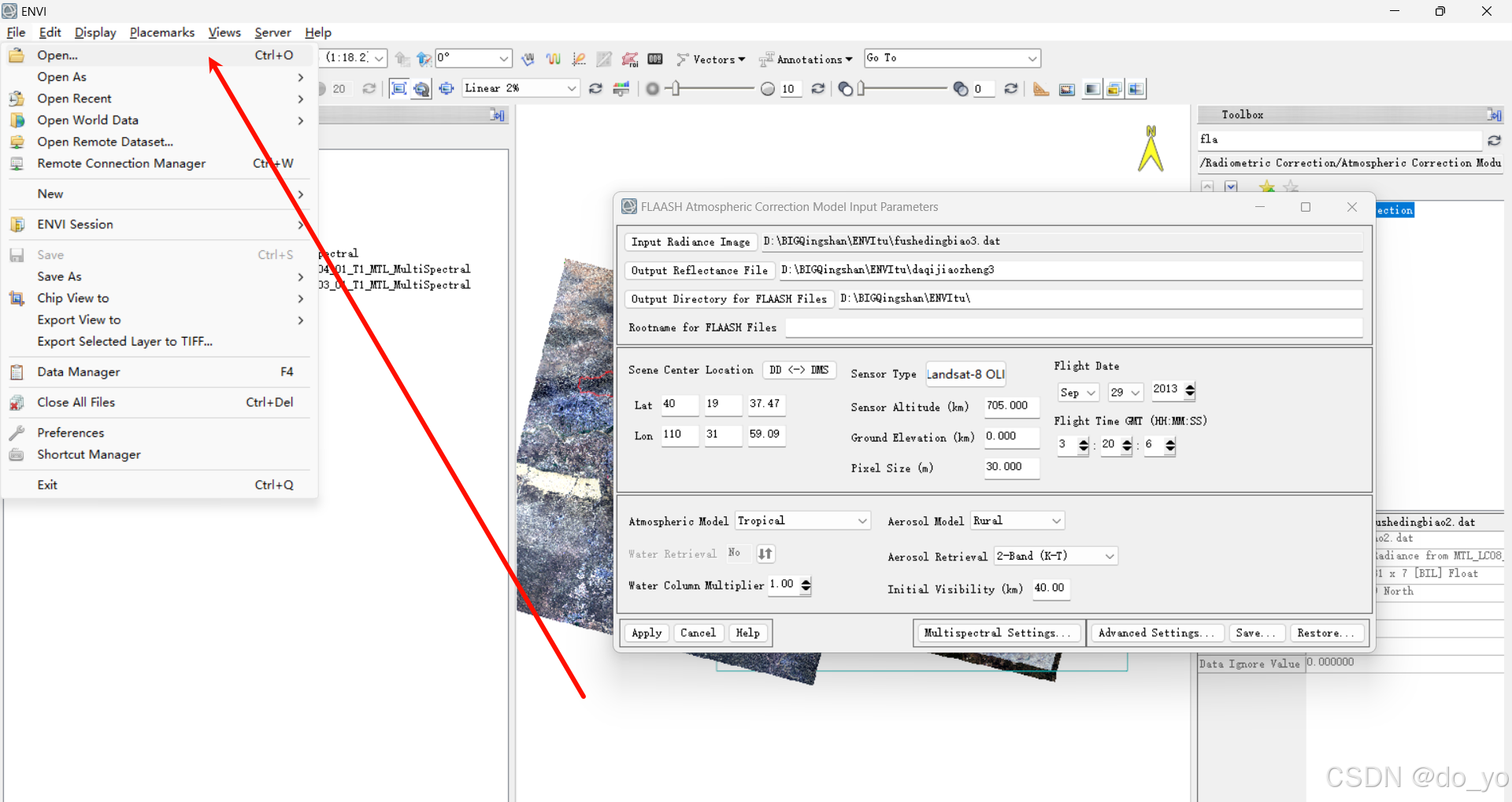Viewport: 1512px width, 802px height.
Task: Collapse all Toolbox folders arrow icon
Action: pos(1207,187)
